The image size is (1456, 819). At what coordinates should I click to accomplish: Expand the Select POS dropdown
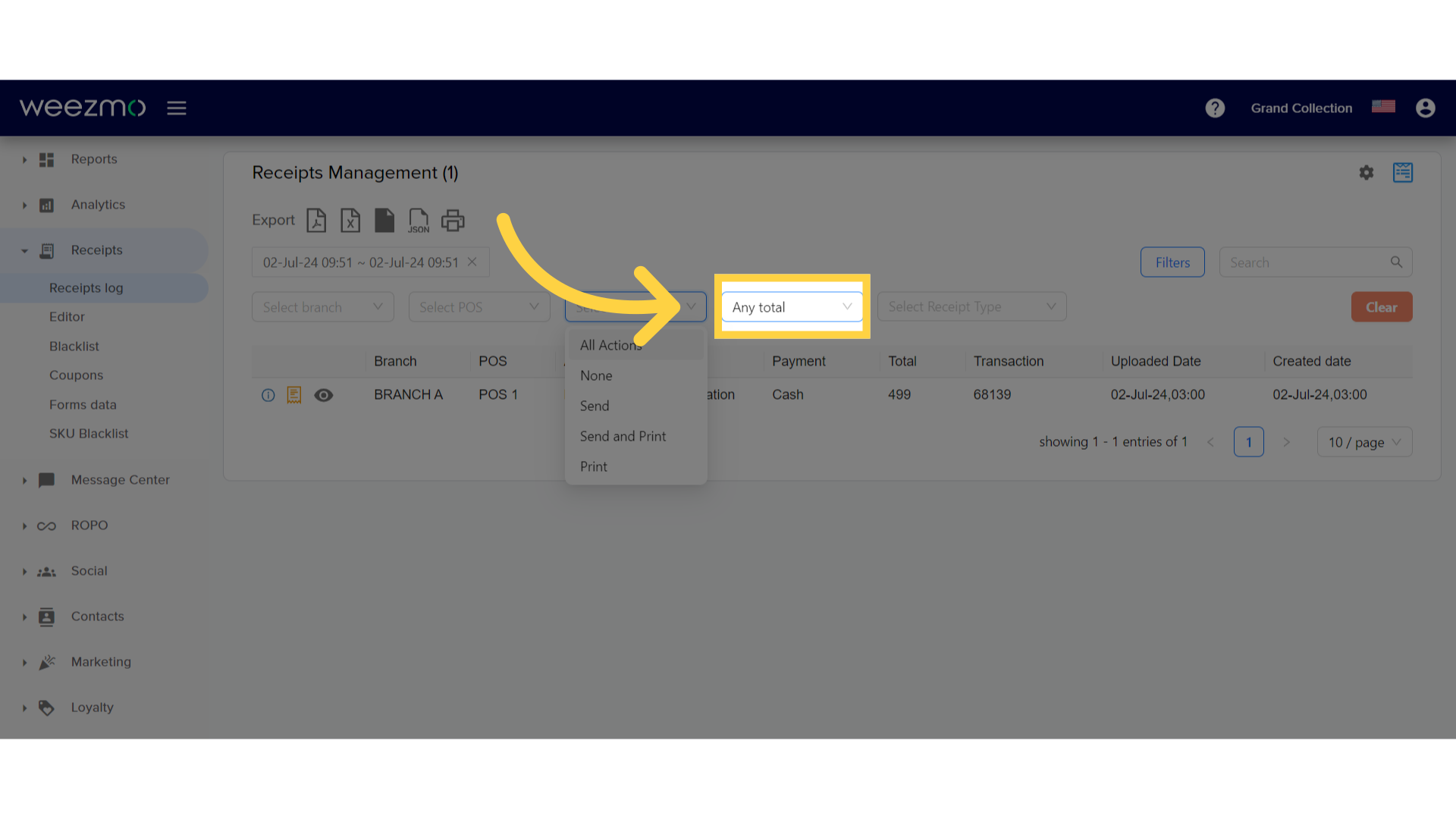point(480,307)
